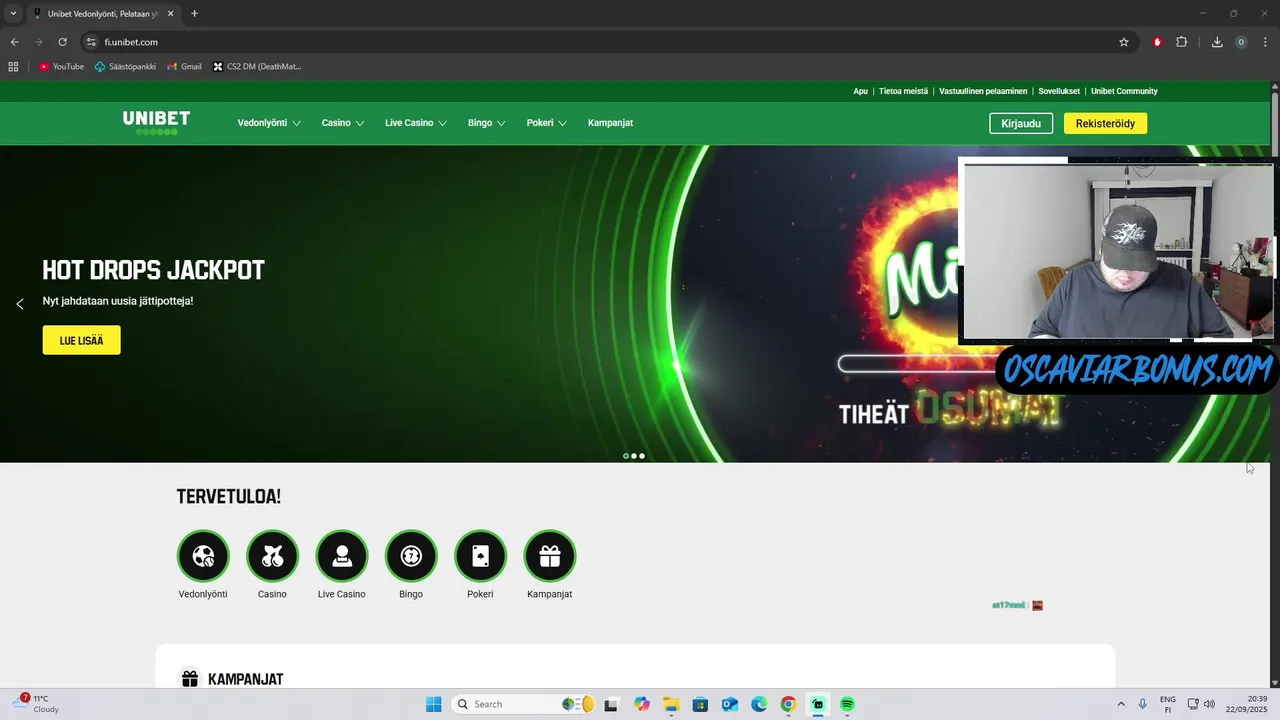Open Microsoft Store from taskbar
Image resolution: width=1280 pixels, height=720 pixels.
tap(700, 704)
